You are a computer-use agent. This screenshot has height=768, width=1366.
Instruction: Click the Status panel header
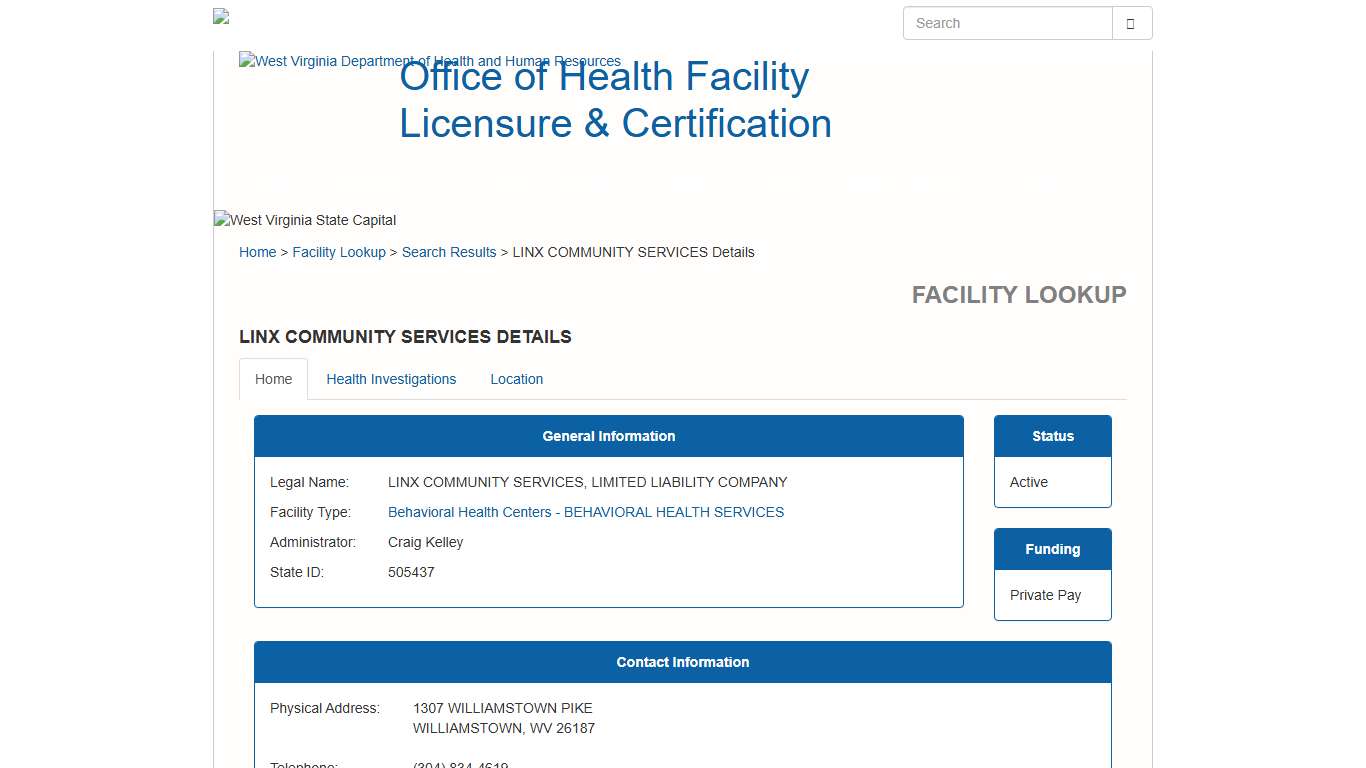pos(1052,436)
